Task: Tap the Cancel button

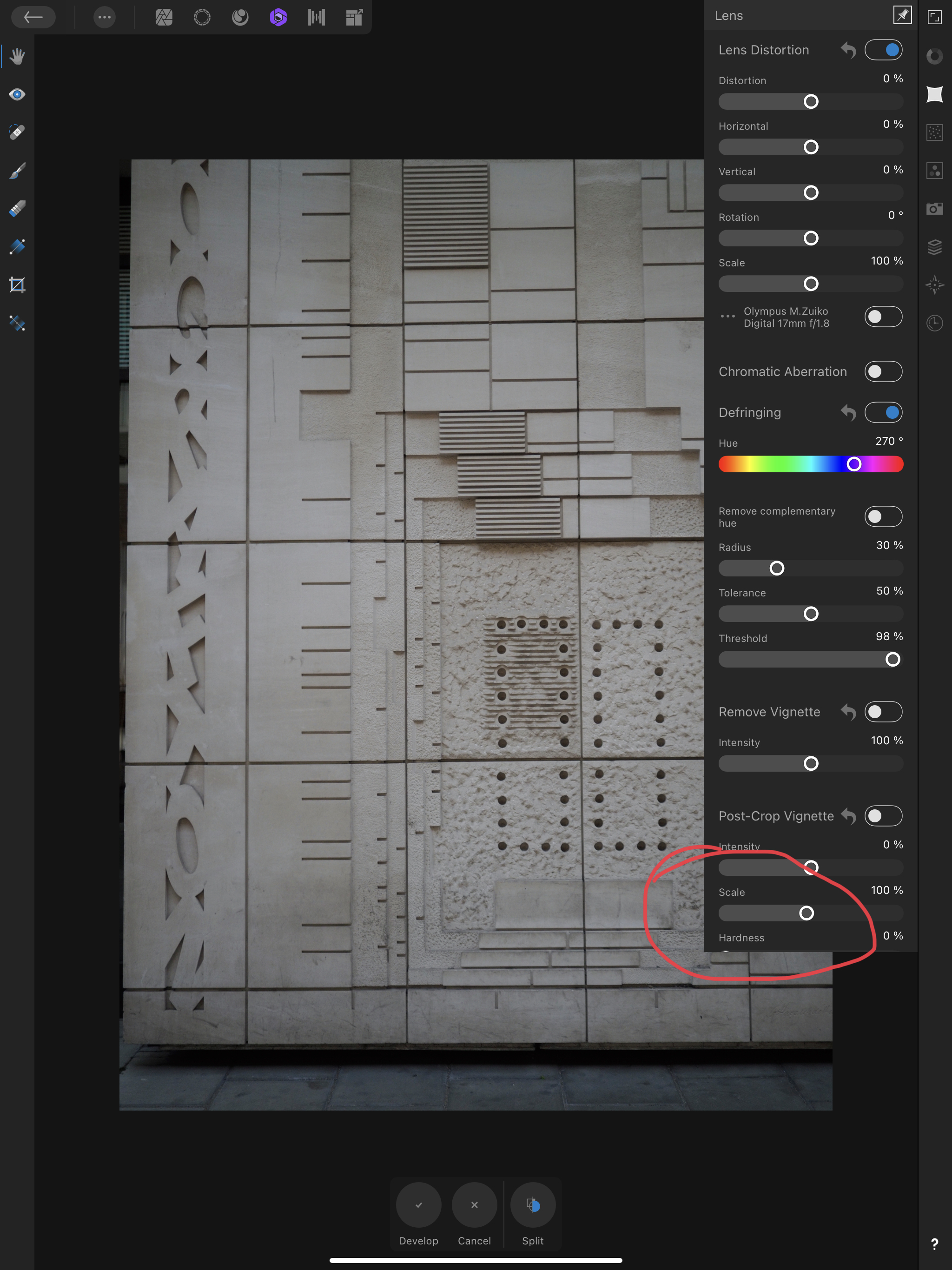Action: 474,1205
